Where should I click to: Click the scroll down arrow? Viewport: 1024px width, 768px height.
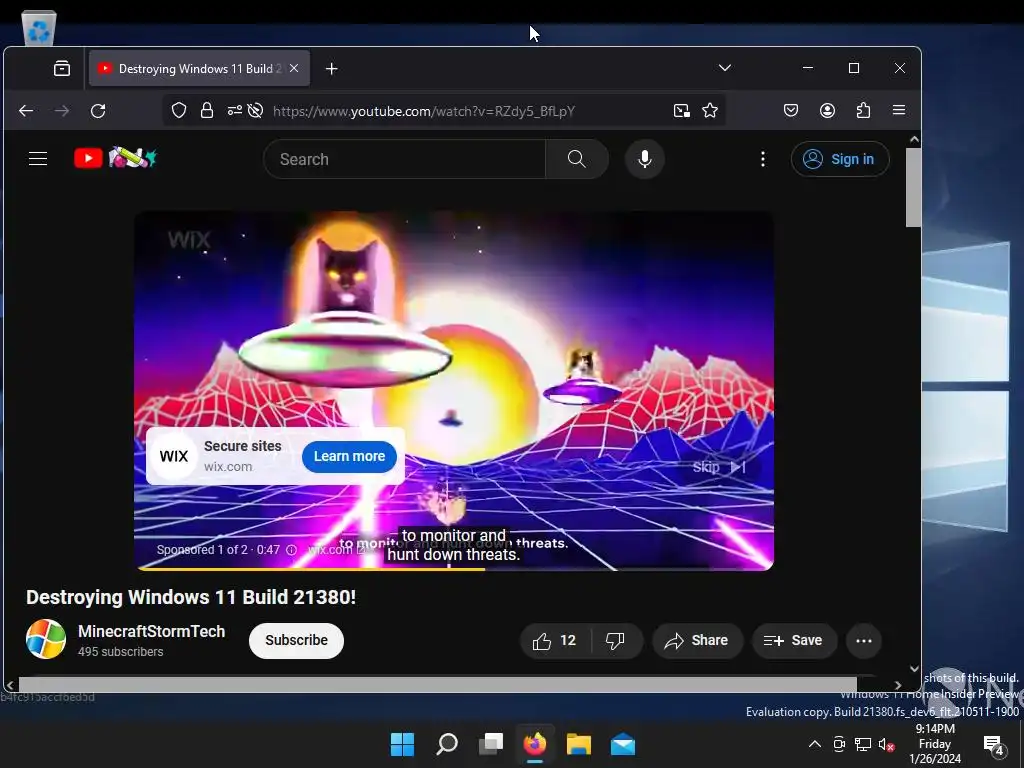point(914,669)
